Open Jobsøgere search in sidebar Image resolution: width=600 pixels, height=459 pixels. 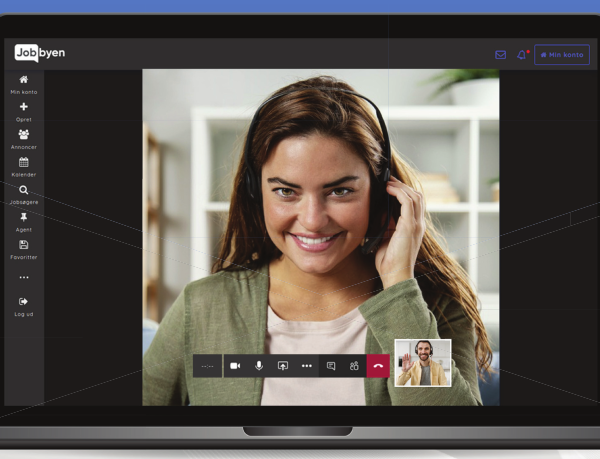pos(24,194)
